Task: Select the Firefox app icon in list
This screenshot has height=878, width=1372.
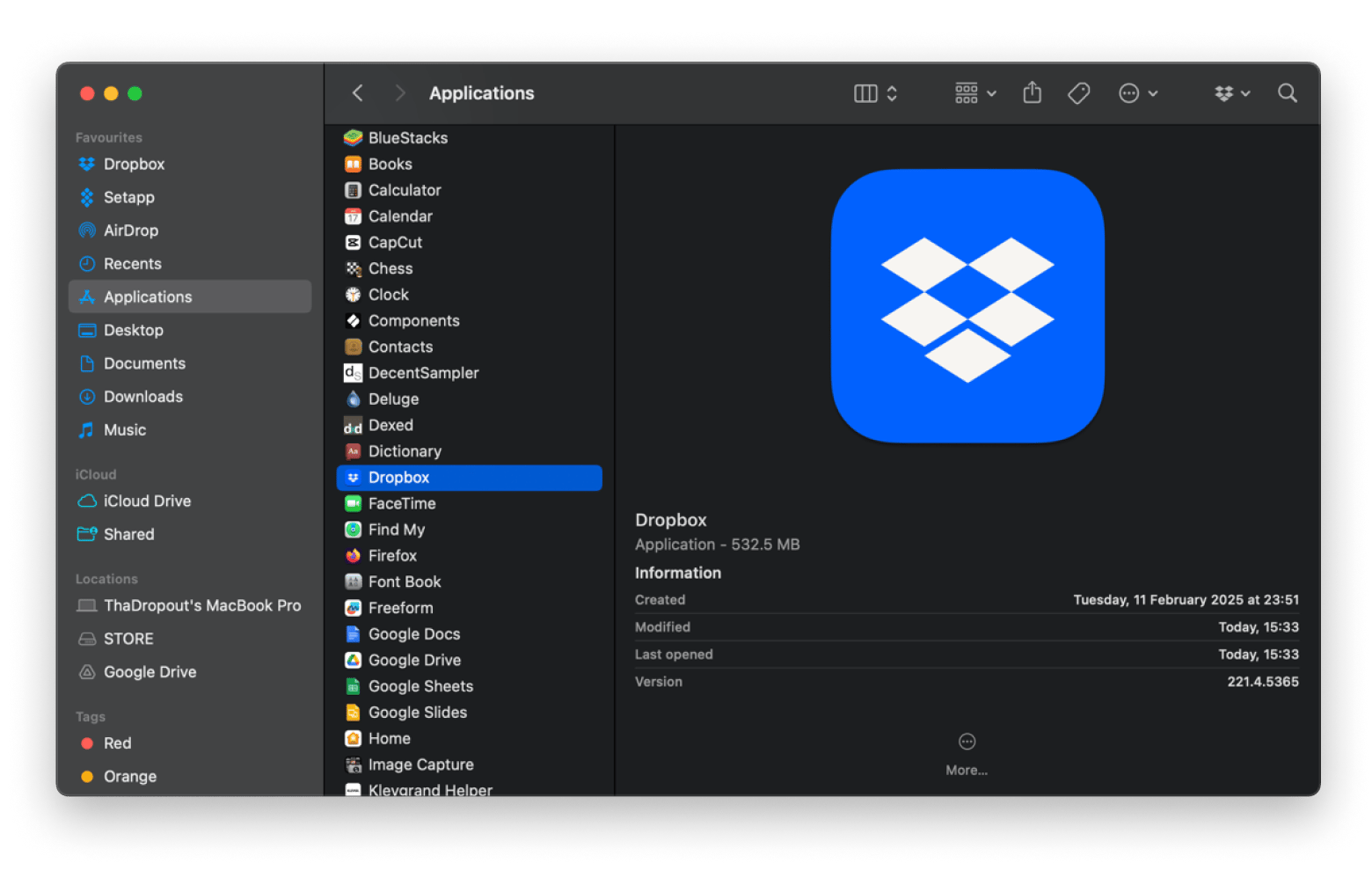Action: pos(354,556)
